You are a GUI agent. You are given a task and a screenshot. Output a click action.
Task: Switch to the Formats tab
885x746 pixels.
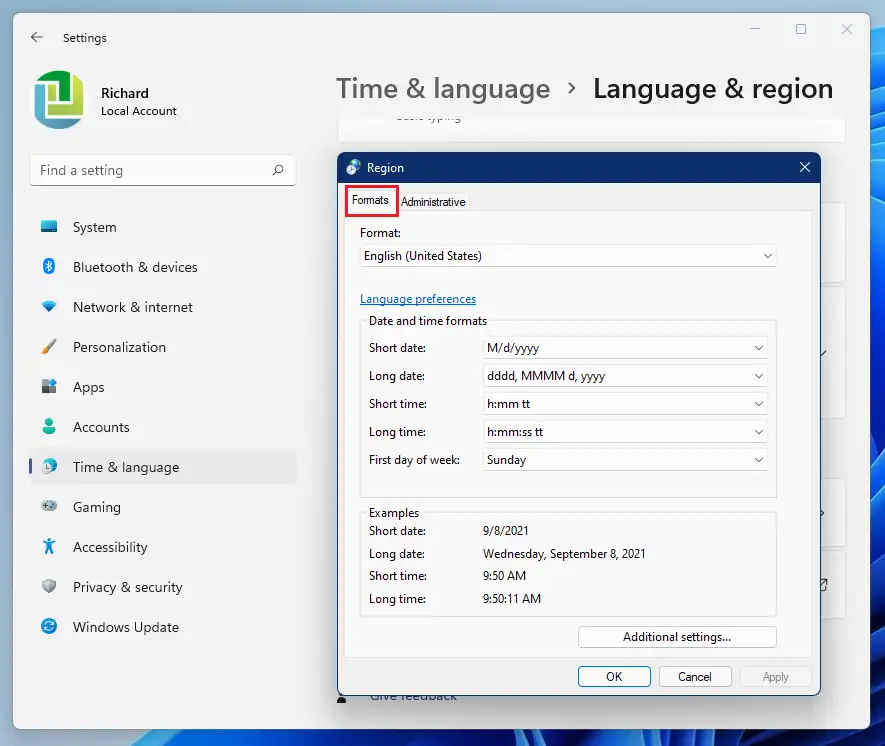[370, 200]
